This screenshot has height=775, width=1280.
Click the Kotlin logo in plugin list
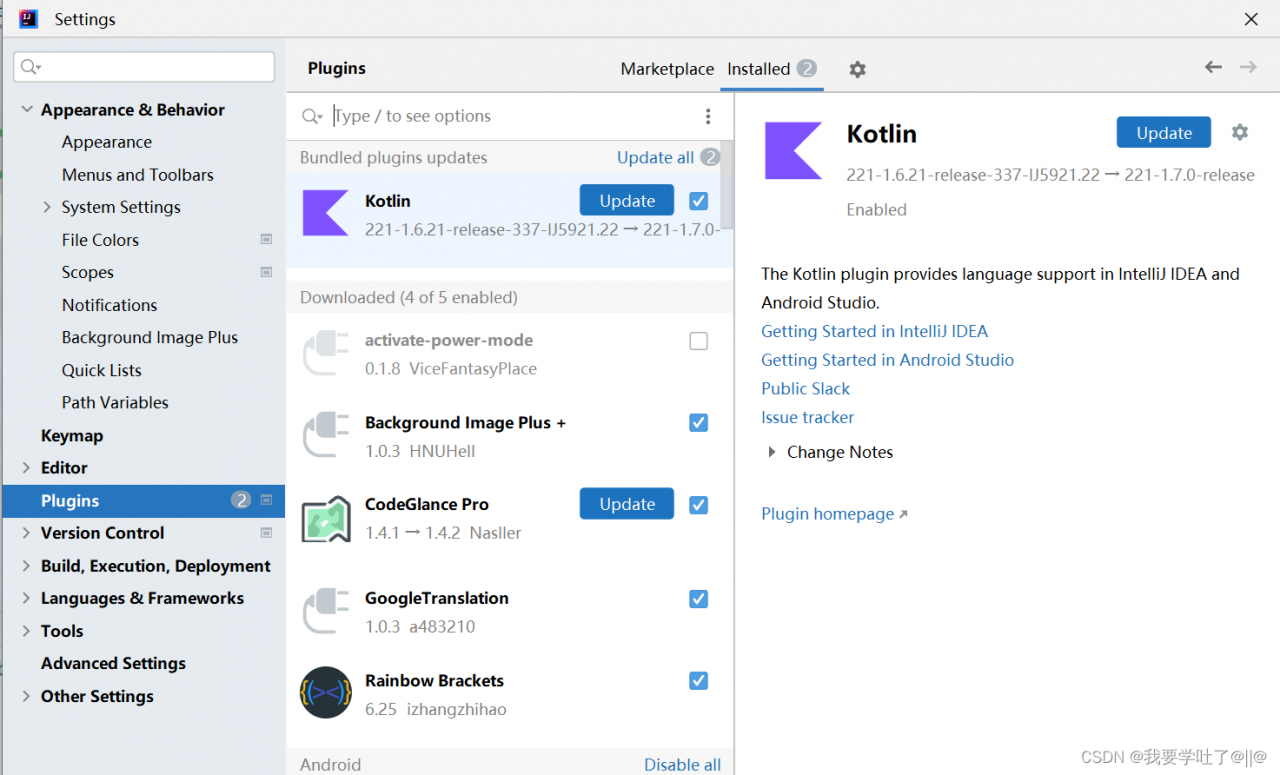pyautogui.click(x=325, y=213)
